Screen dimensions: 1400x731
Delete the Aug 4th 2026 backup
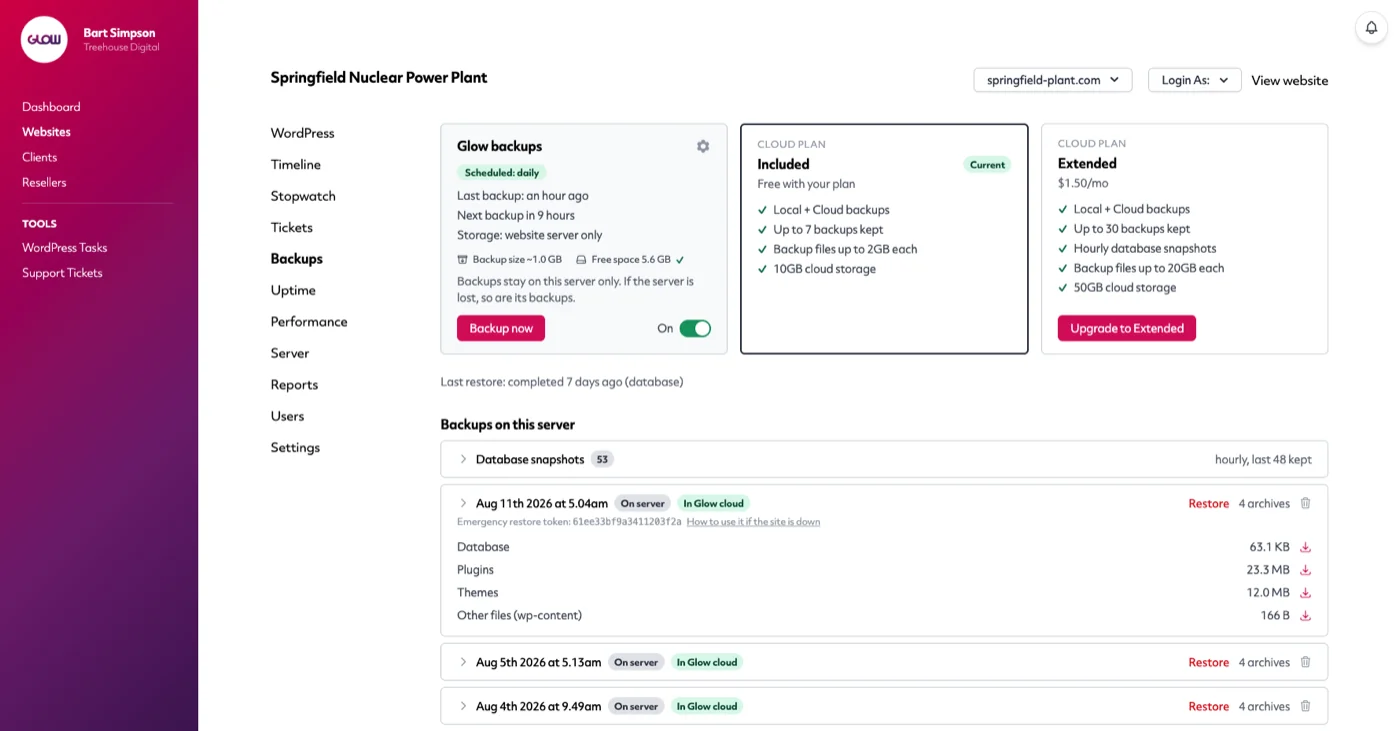(x=1305, y=706)
